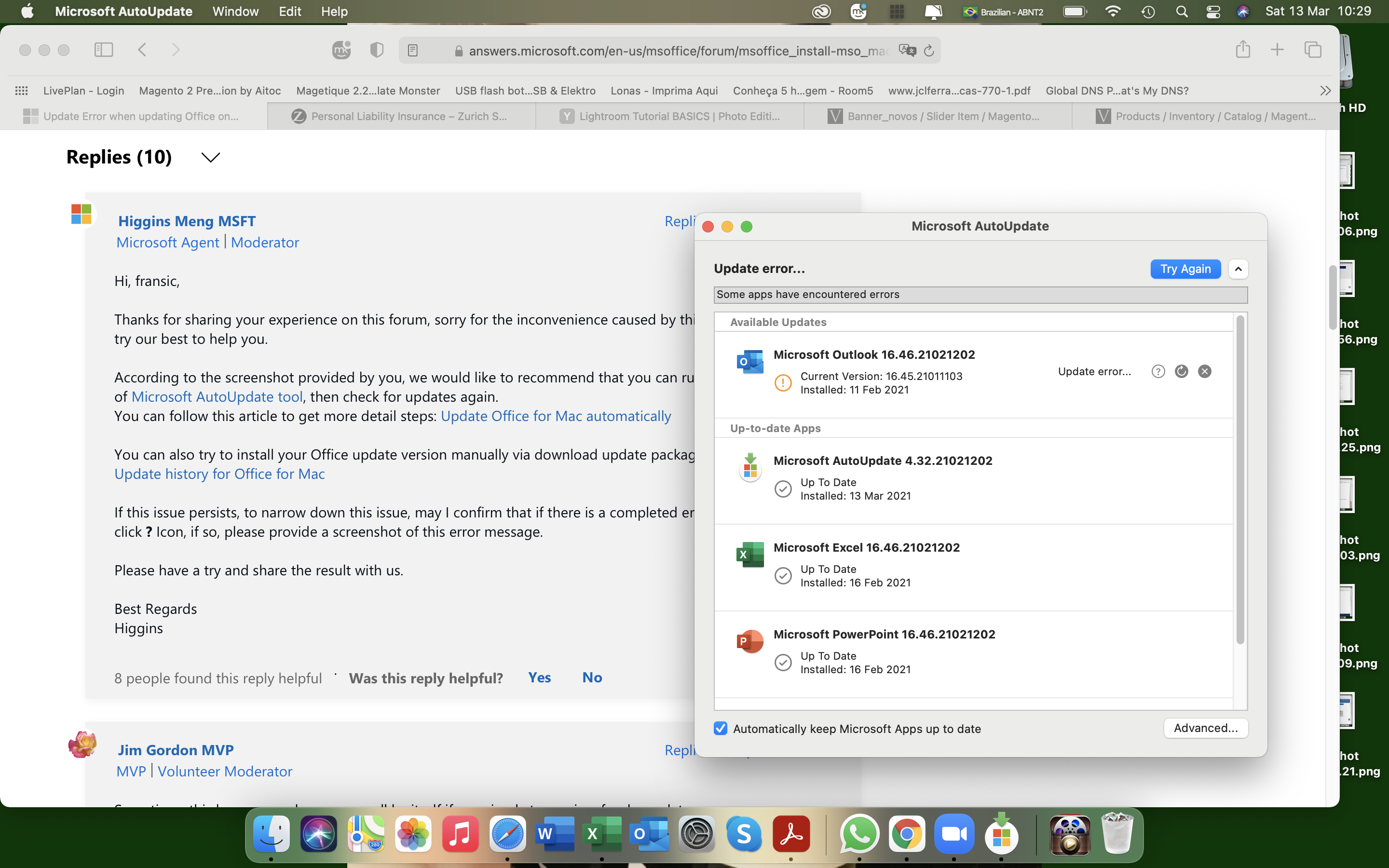Image resolution: width=1389 pixels, height=868 pixels.
Task: Open the Microsoft AutoUpdate application menu
Action: pyautogui.click(x=123, y=12)
